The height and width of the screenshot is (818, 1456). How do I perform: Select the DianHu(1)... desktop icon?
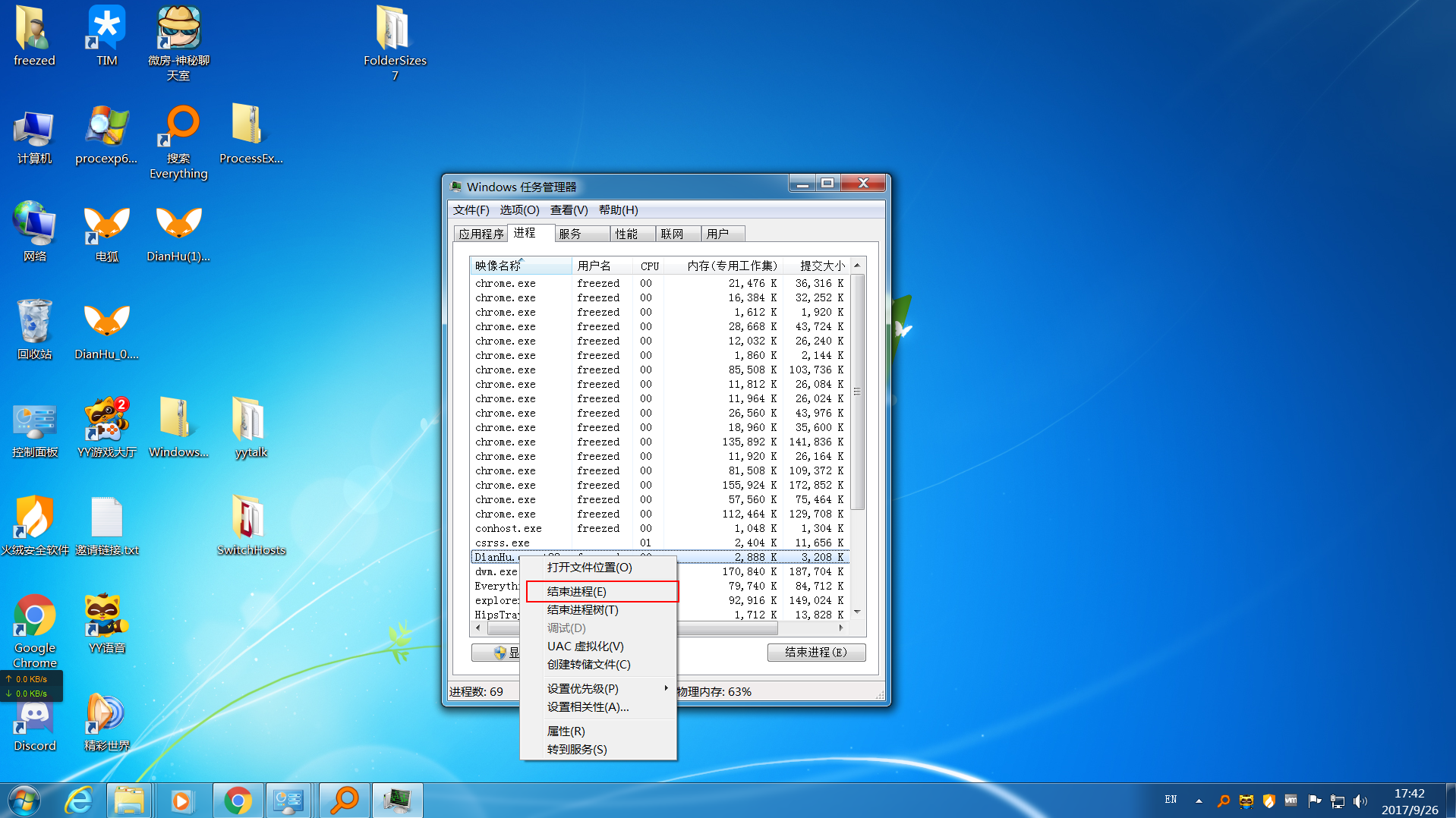click(178, 234)
